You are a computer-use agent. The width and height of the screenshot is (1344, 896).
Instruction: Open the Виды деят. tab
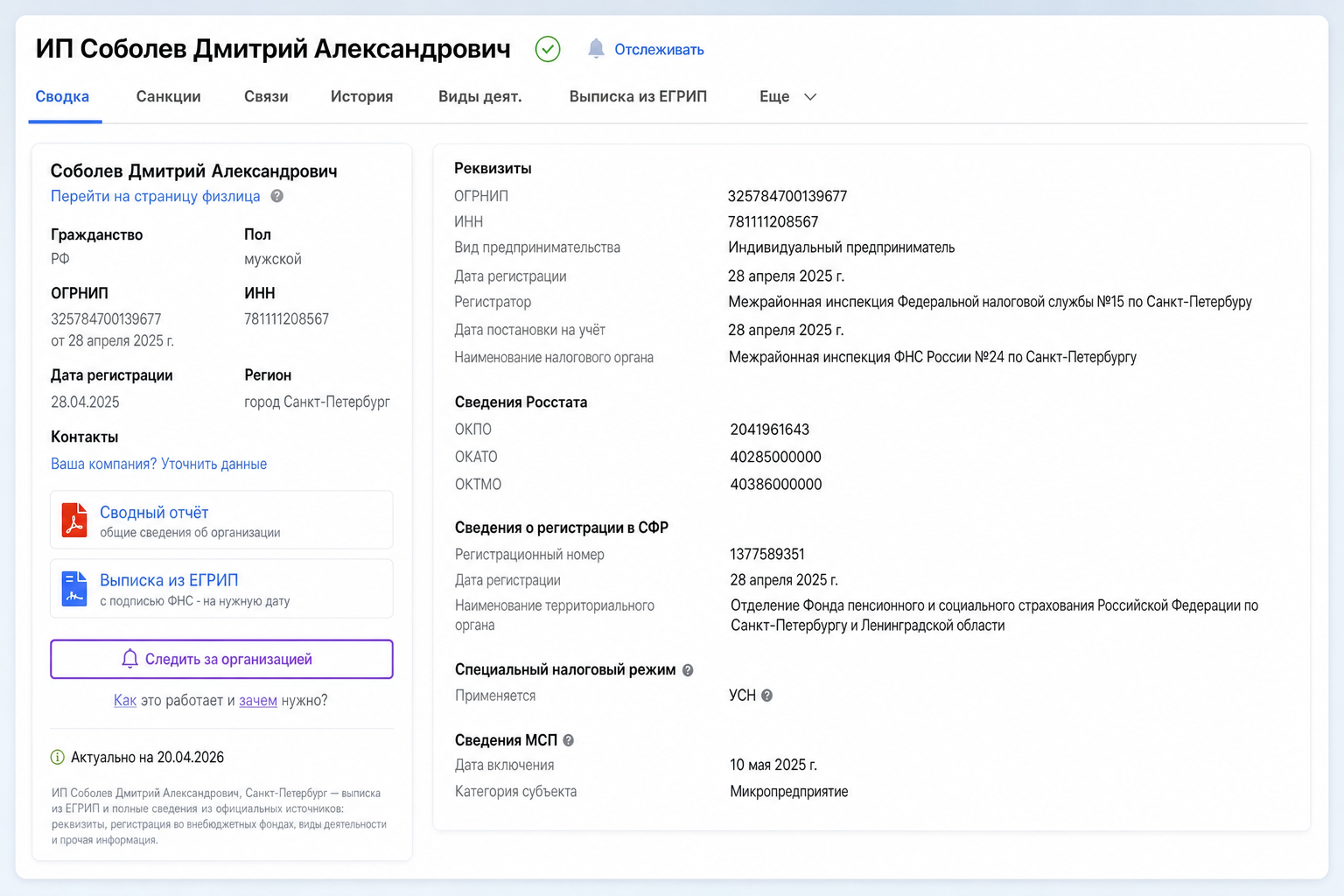[479, 96]
